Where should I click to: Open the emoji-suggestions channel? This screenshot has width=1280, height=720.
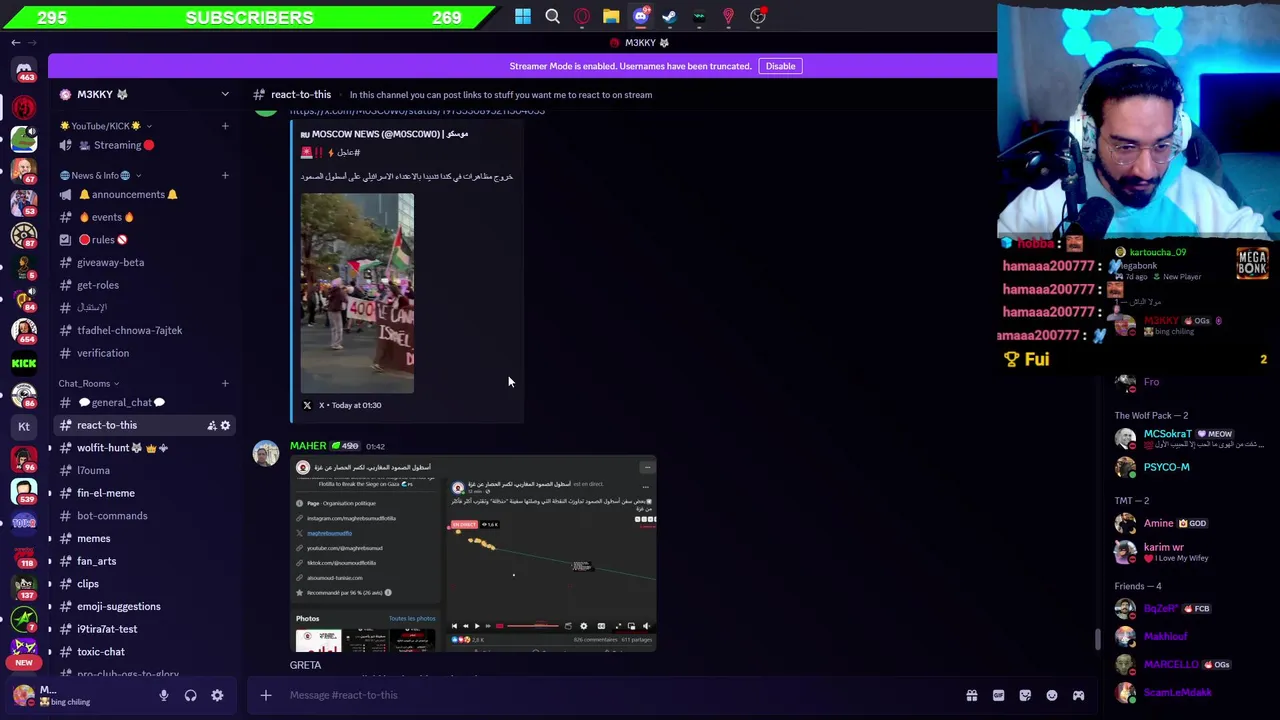[143, 607]
